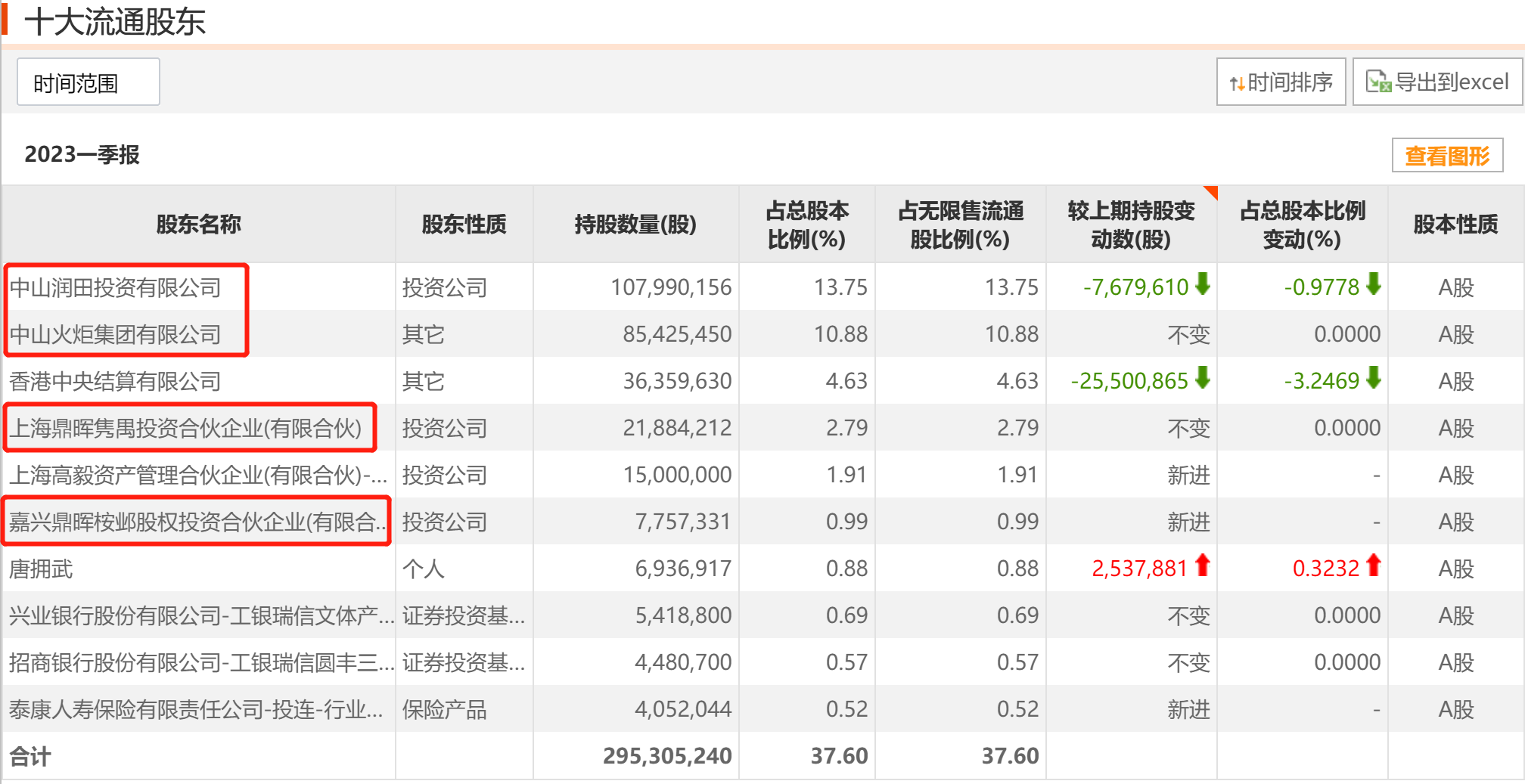Click the green down arrow beside -25,500,865

pyautogui.click(x=1202, y=378)
